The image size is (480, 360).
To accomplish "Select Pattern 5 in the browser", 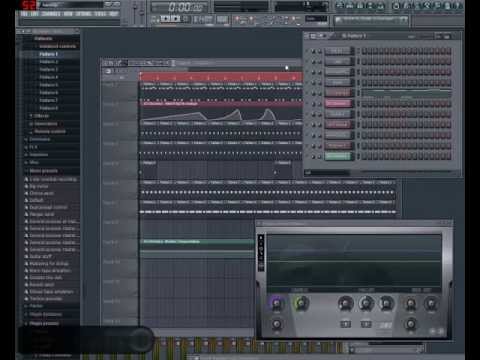I will pos(49,85).
